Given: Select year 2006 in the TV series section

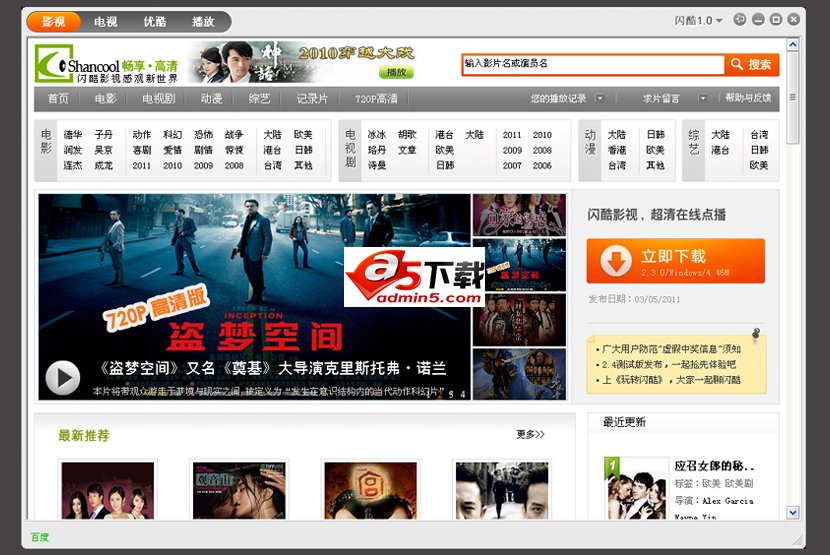Looking at the screenshot, I should [x=542, y=165].
